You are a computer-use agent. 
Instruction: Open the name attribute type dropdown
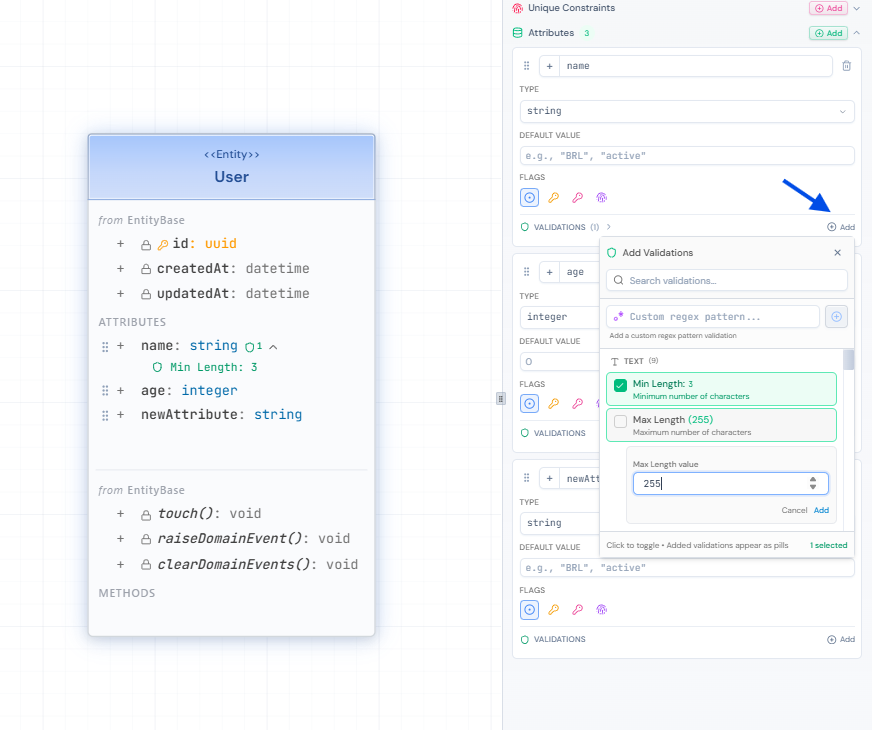(x=687, y=111)
